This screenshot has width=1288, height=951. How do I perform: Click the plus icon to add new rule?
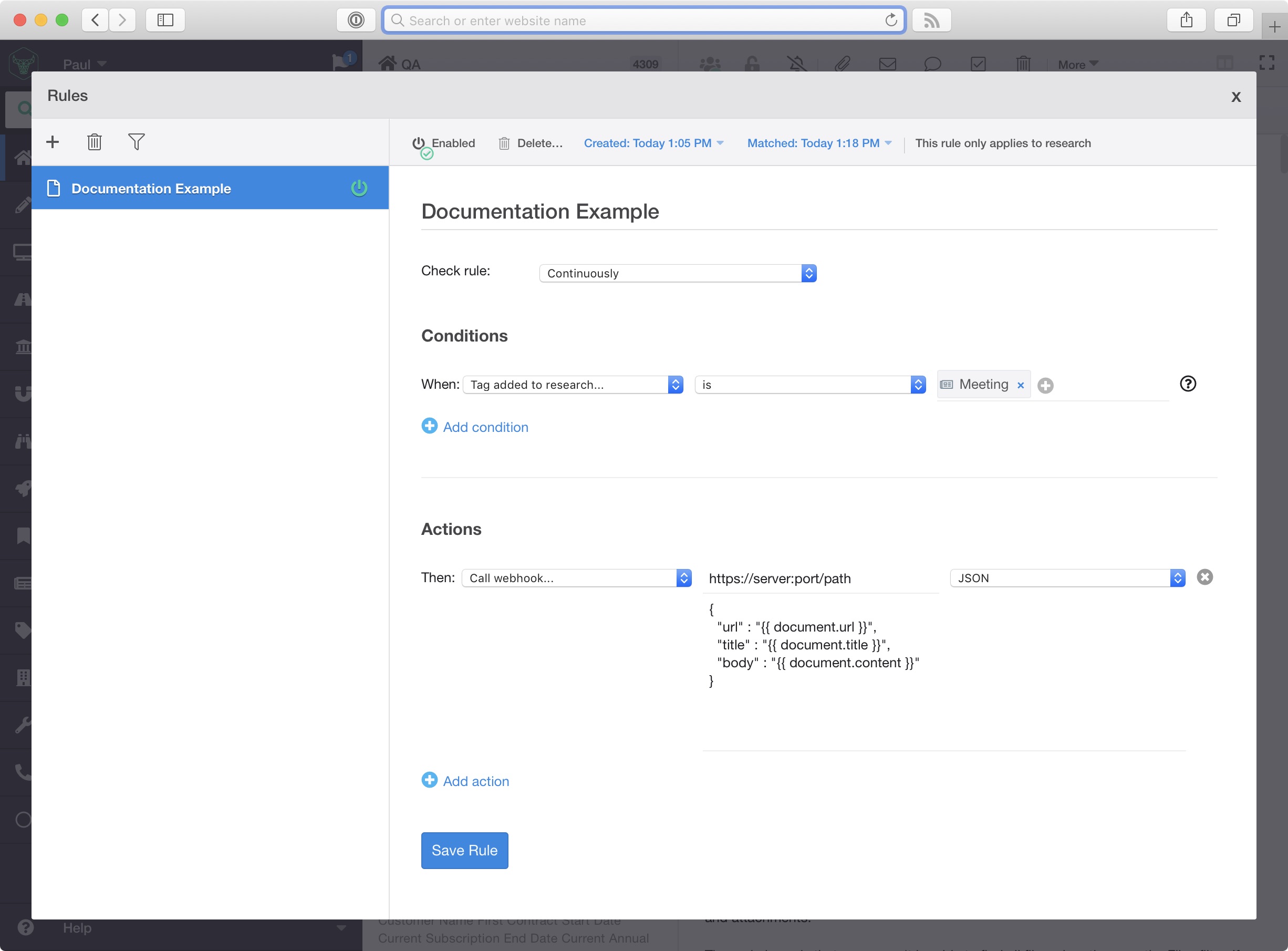pos(53,142)
